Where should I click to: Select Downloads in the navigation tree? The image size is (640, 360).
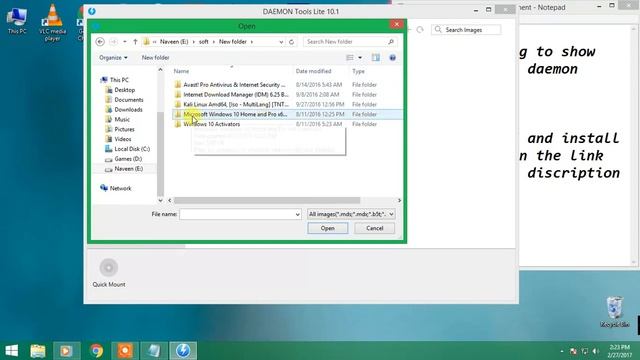click(x=128, y=109)
